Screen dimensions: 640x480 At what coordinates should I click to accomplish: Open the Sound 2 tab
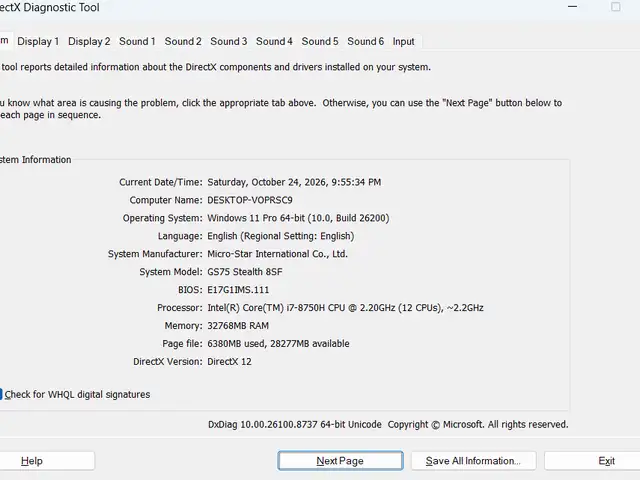click(x=183, y=41)
